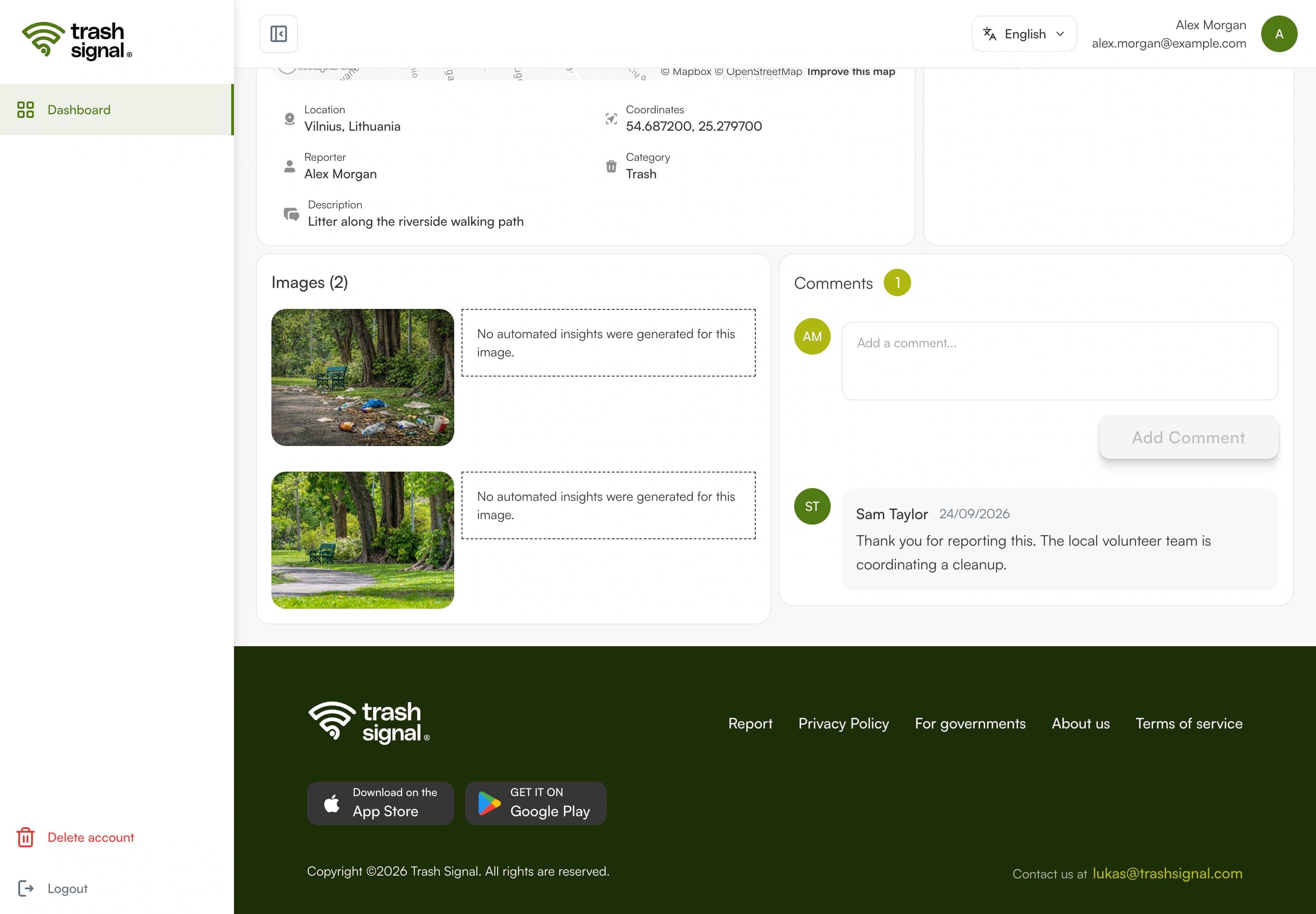
Task: Click the reporter person icon
Action: (x=290, y=166)
